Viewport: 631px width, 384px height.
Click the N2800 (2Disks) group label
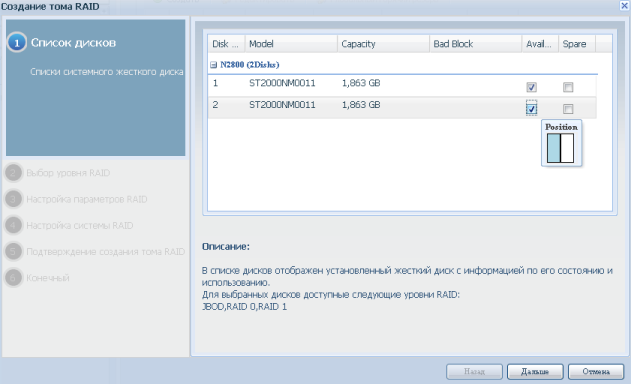[250, 64]
